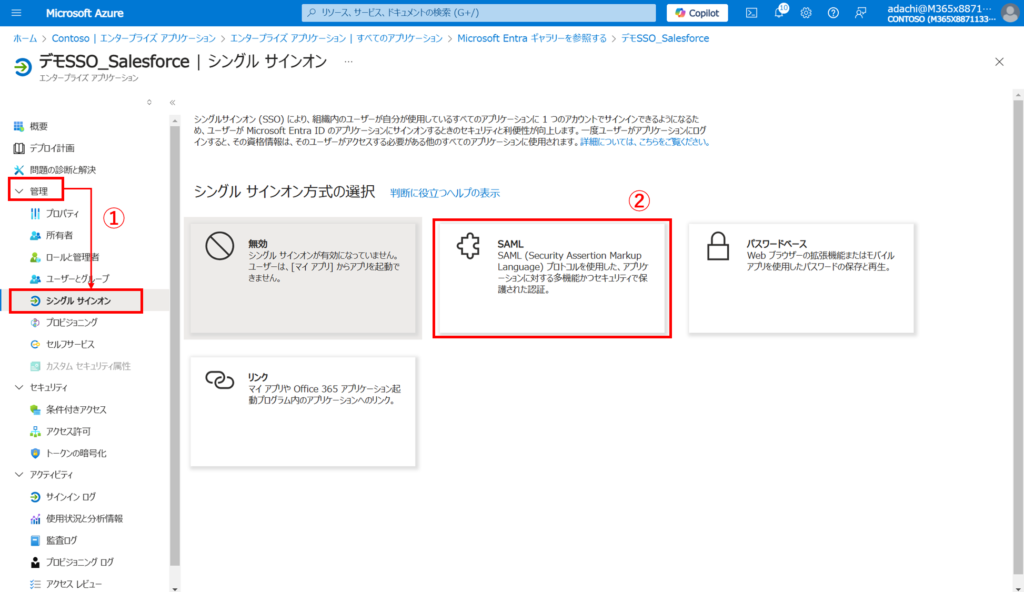1024x592 pixels.
Task: Click the 概要 icon in the sidebar
Action: [19, 126]
